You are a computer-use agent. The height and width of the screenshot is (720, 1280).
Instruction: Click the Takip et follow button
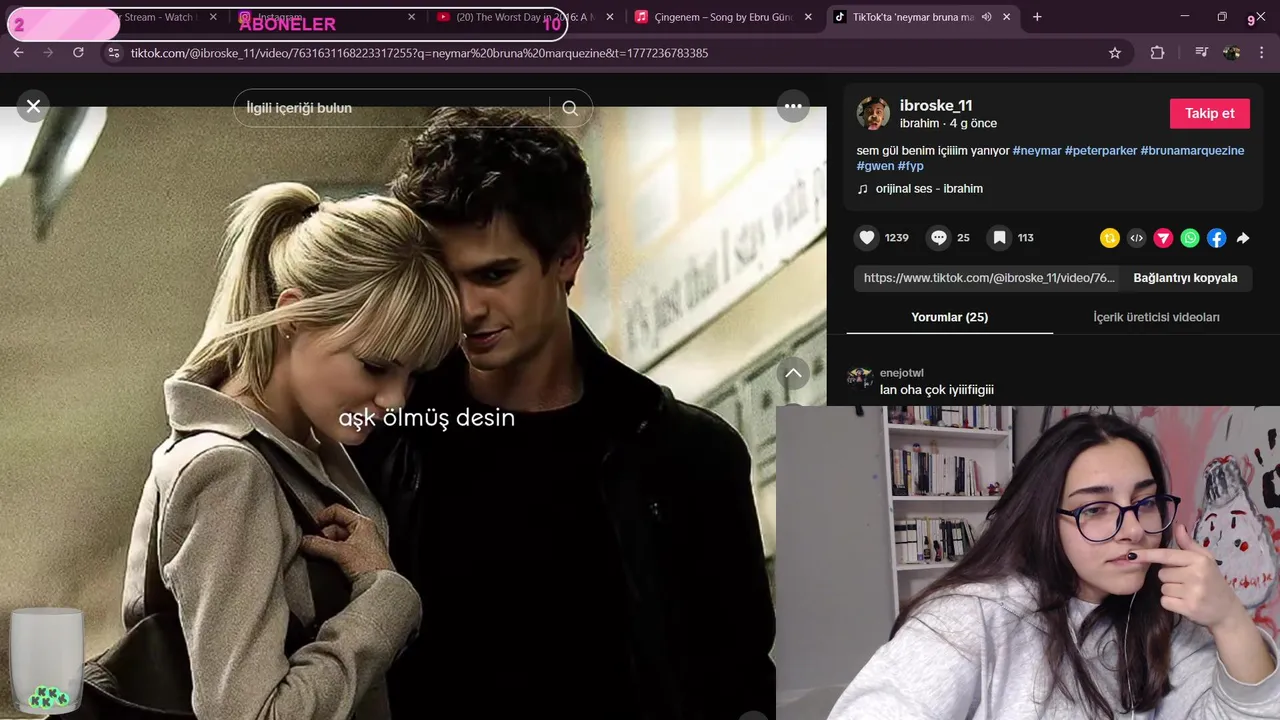[1210, 113]
